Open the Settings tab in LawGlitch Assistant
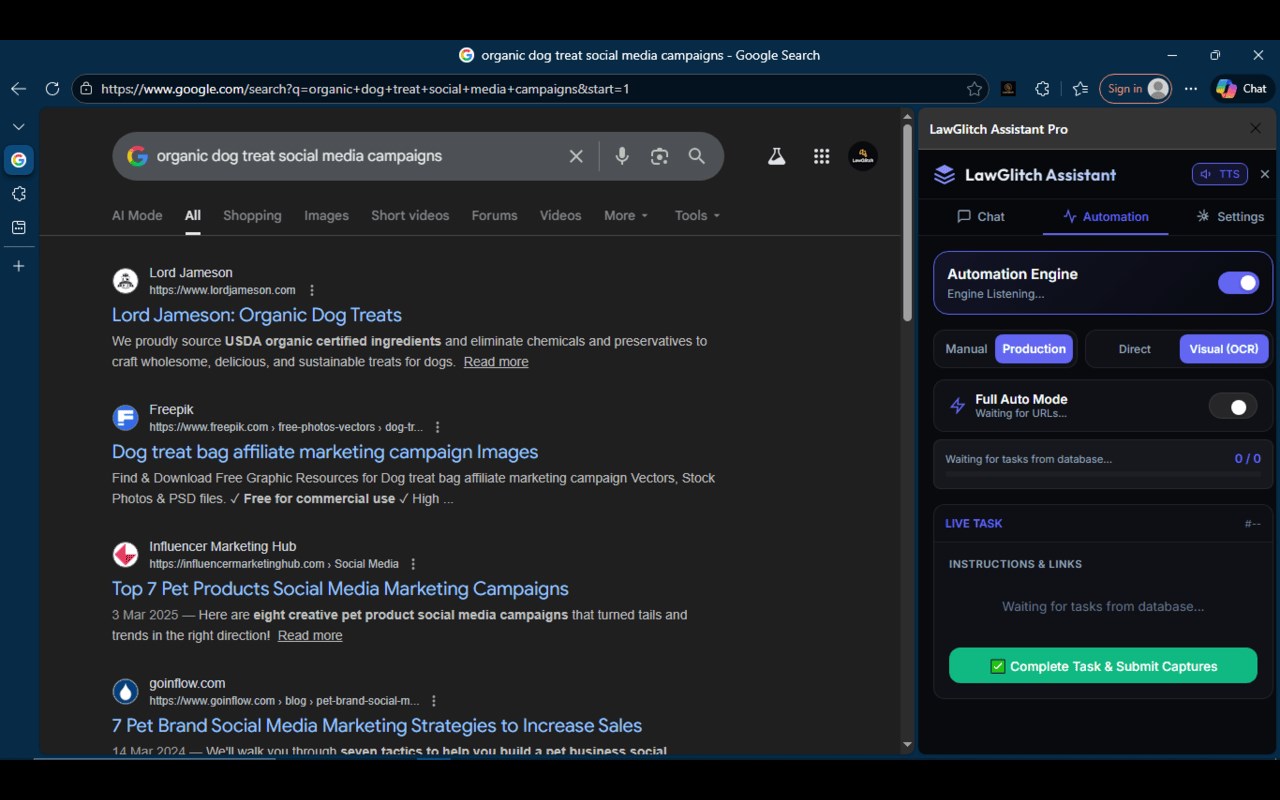 pyautogui.click(x=1230, y=216)
